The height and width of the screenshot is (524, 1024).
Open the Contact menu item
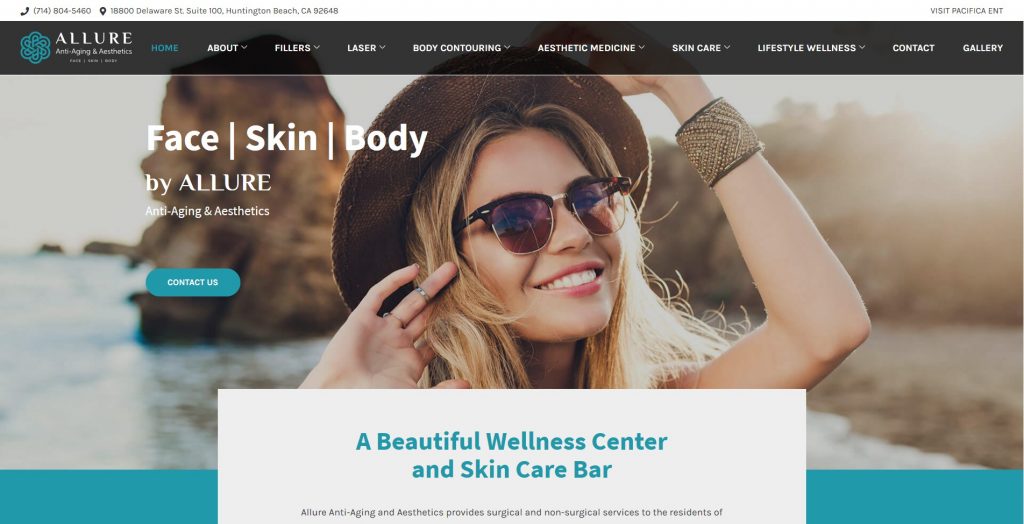(x=913, y=48)
